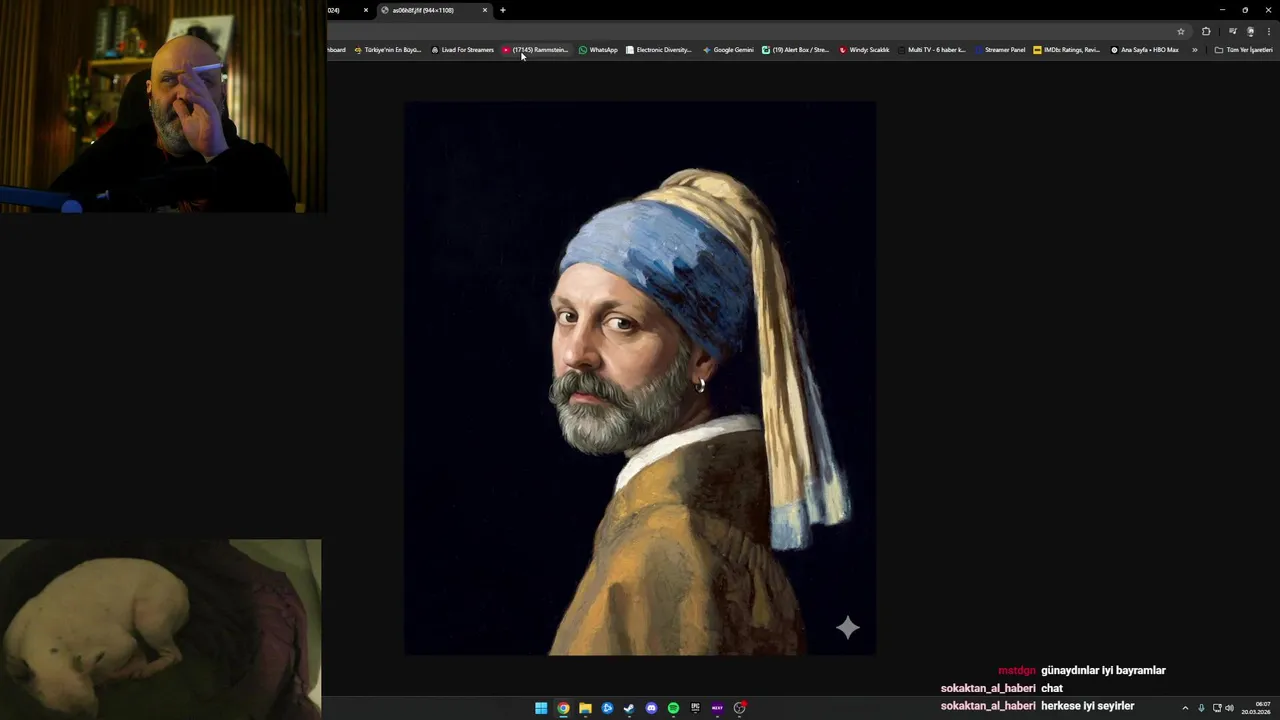Viewport: 1280px width, 720px height.
Task: Bookmark this page with the star icon
Action: 1180,31
